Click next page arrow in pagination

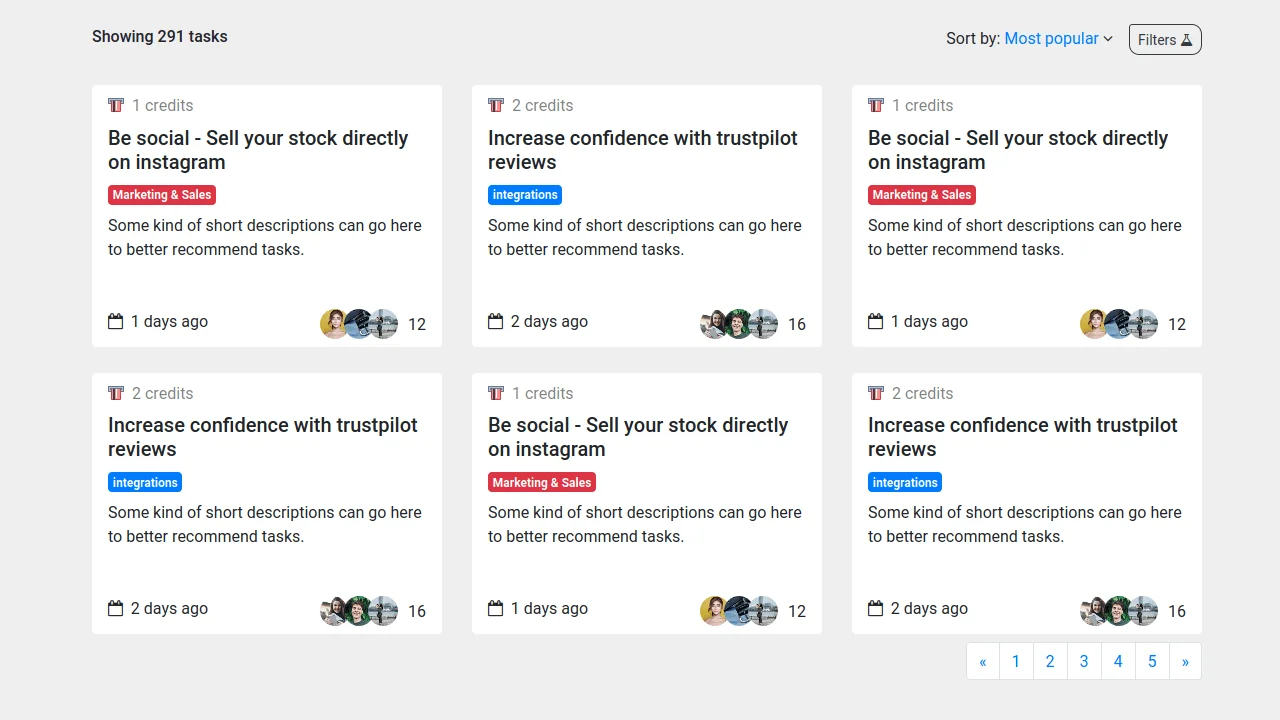coord(1185,661)
